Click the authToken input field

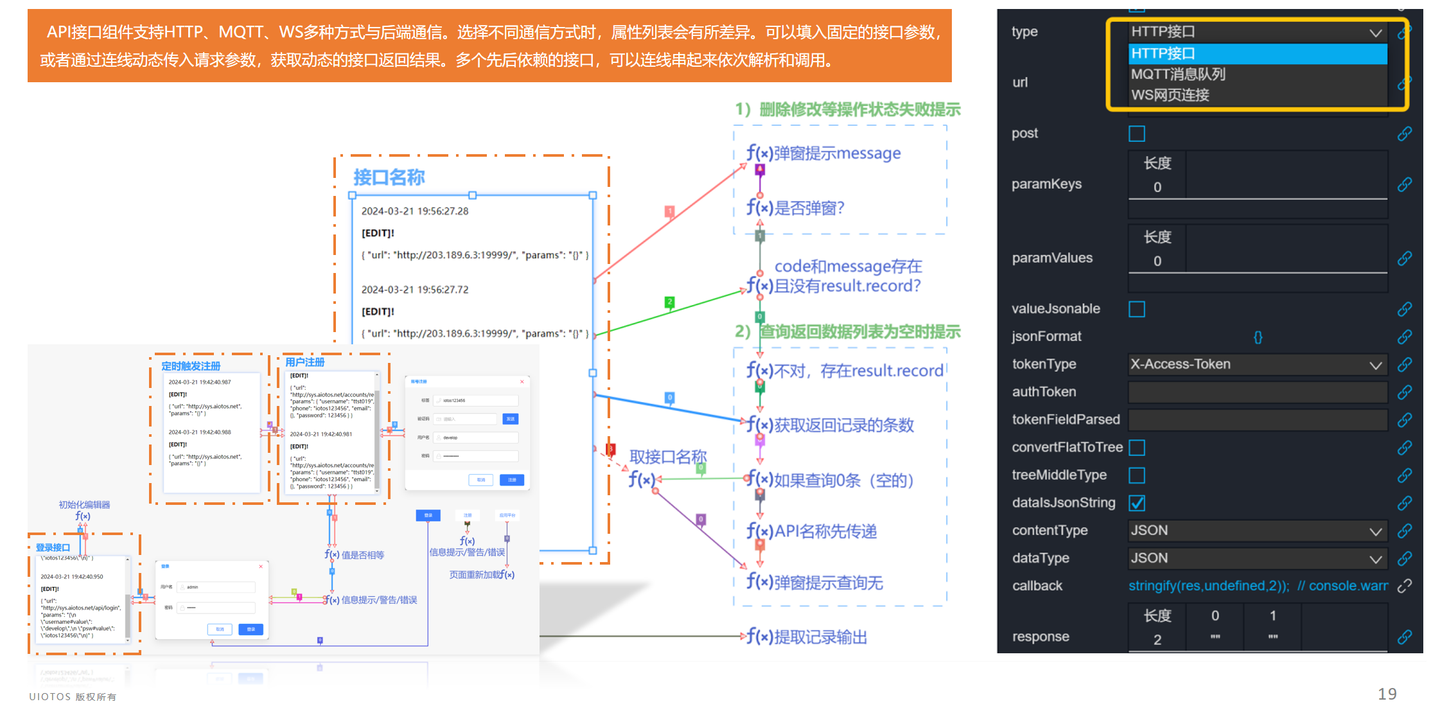(x=1258, y=392)
